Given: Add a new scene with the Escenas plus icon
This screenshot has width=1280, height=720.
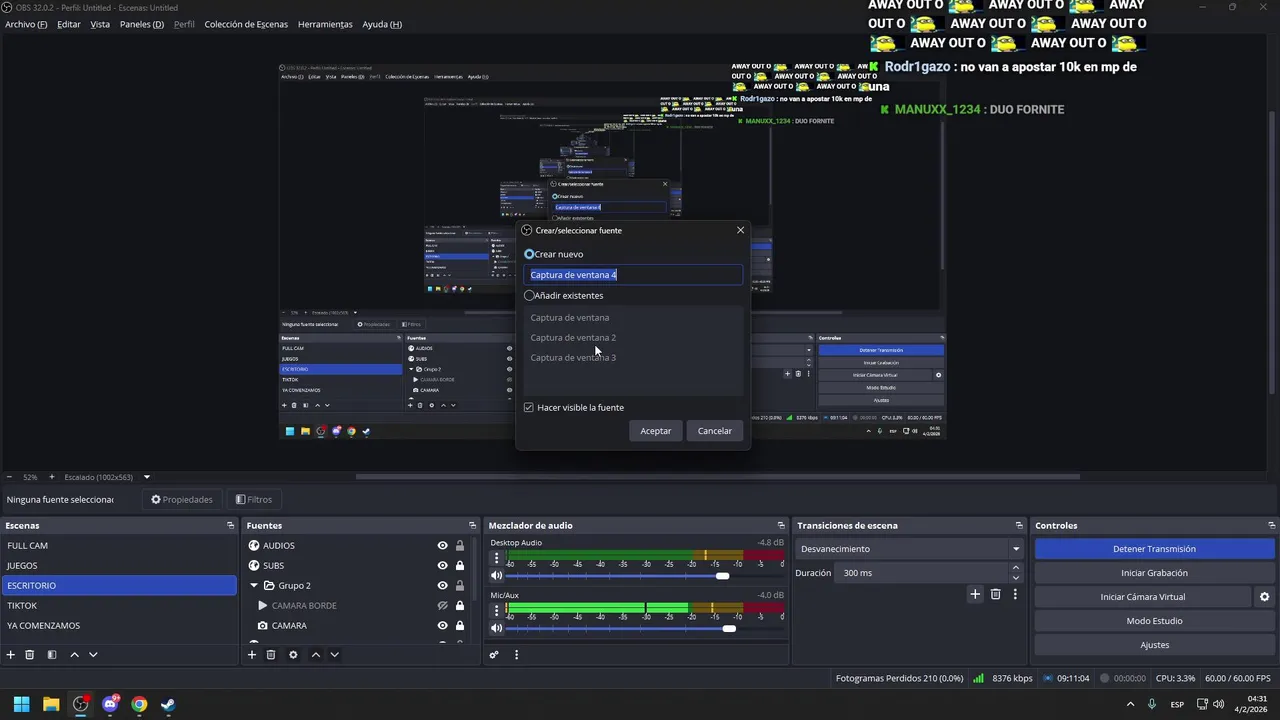Looking at the screenshot, I should 11,655.
